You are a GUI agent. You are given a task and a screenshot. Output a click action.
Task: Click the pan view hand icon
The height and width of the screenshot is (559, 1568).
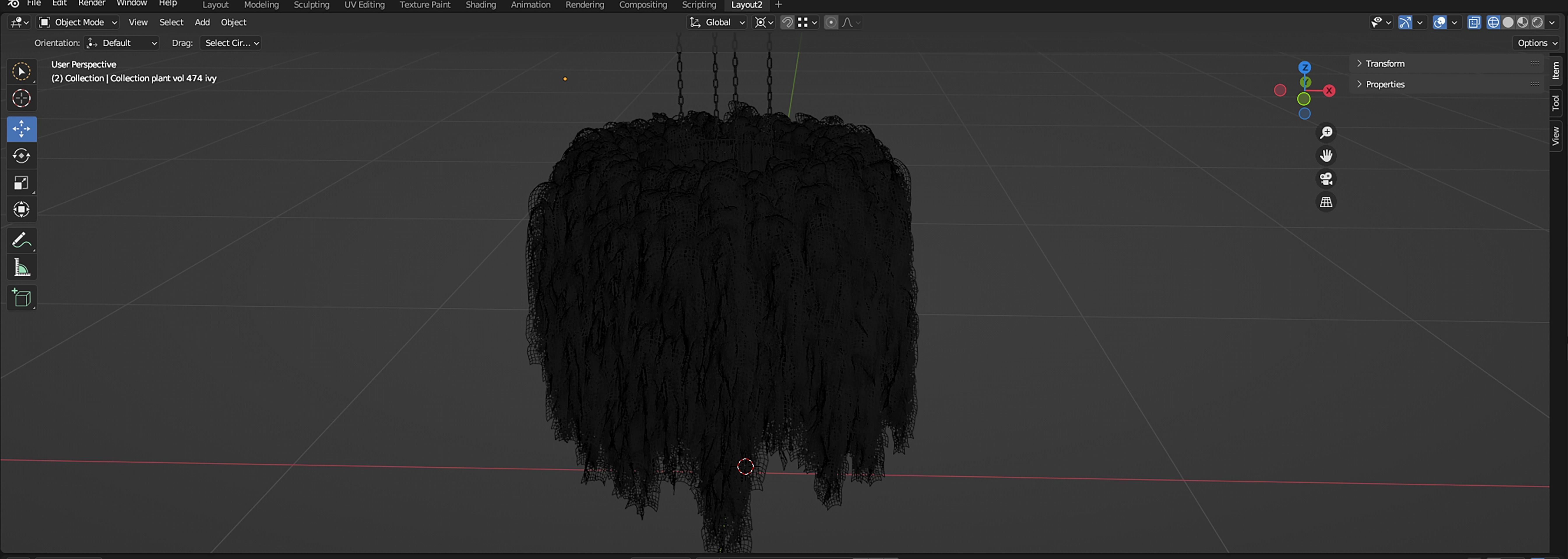pyautogui.click(x=1326, y=156)
